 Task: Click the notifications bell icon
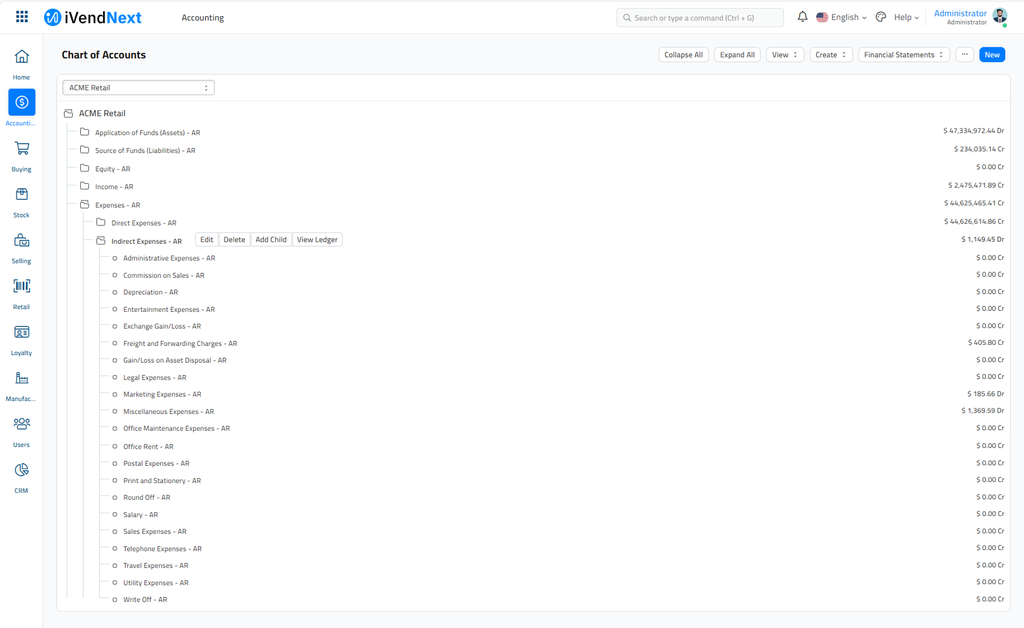tap(802, 17)
